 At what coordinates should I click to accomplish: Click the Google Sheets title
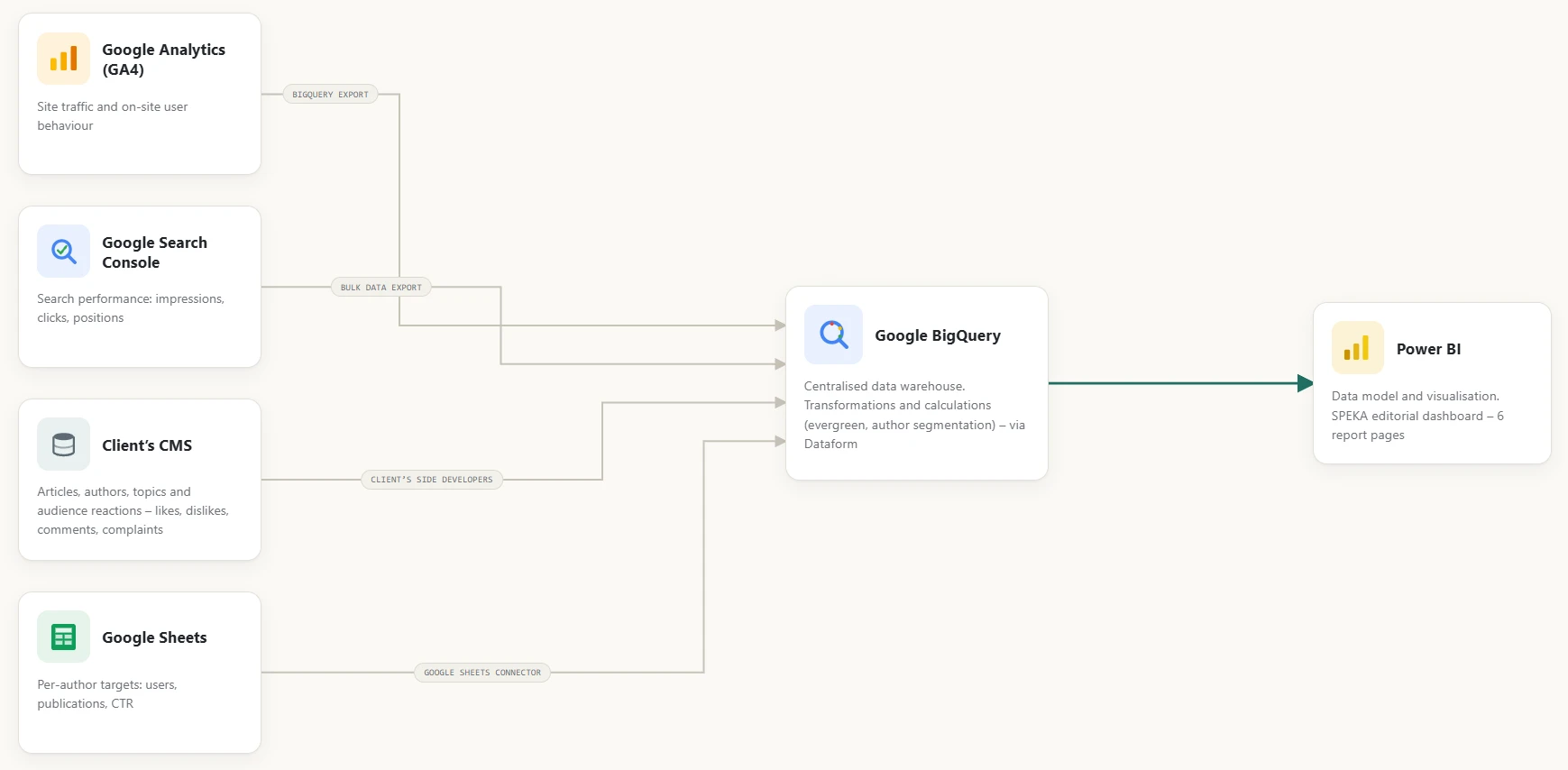154,637
